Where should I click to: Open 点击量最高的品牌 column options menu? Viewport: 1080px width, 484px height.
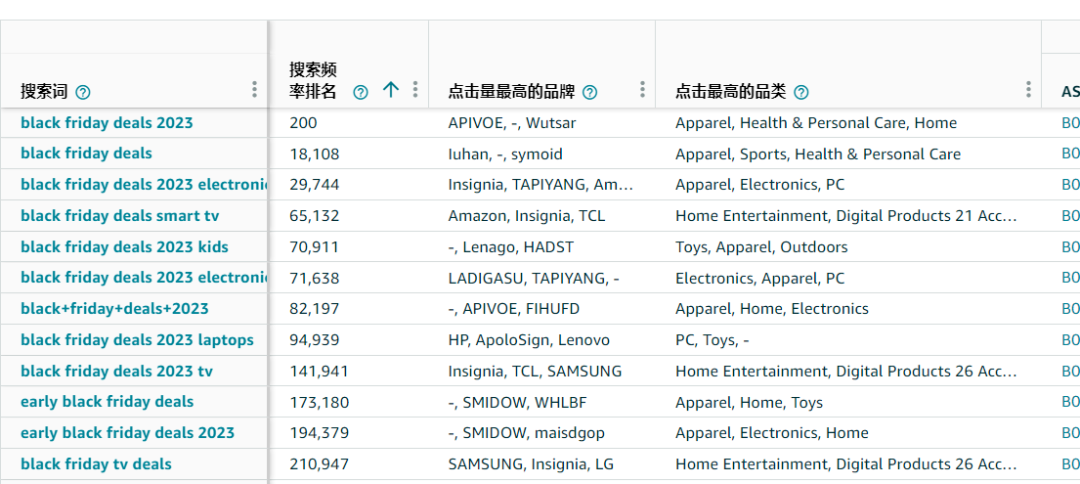[x=642, y=90]
